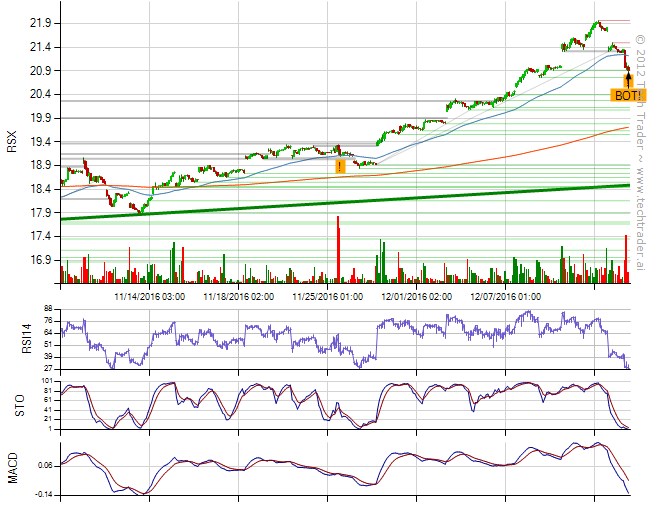Click the 17.4 price axis label
The width and height of the screenshot is (657, 514).
tap(43, 236)
